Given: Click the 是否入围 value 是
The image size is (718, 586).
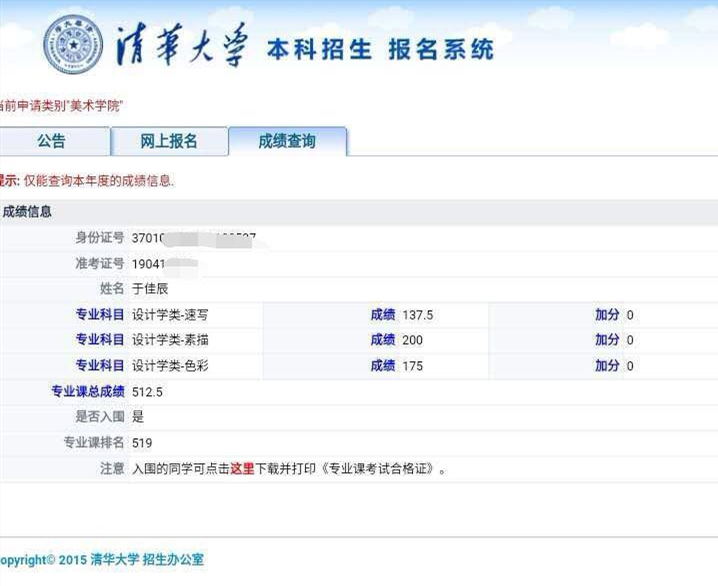Looking at the screenshot, I should point(138,417).
